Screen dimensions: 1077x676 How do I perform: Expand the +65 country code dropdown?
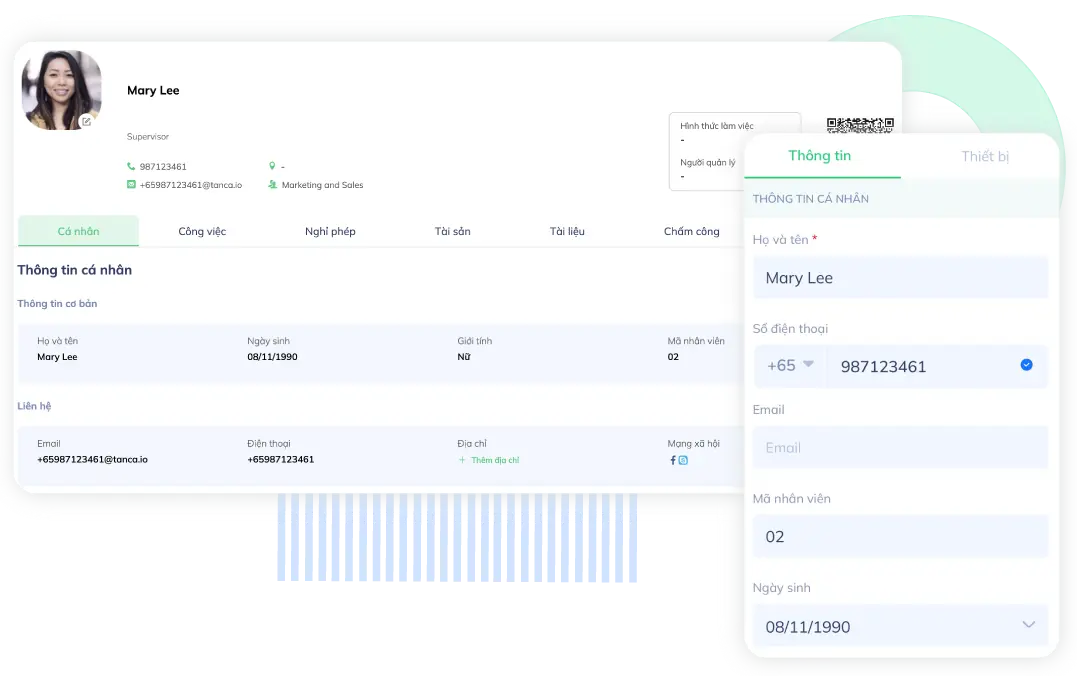[791, 365]
